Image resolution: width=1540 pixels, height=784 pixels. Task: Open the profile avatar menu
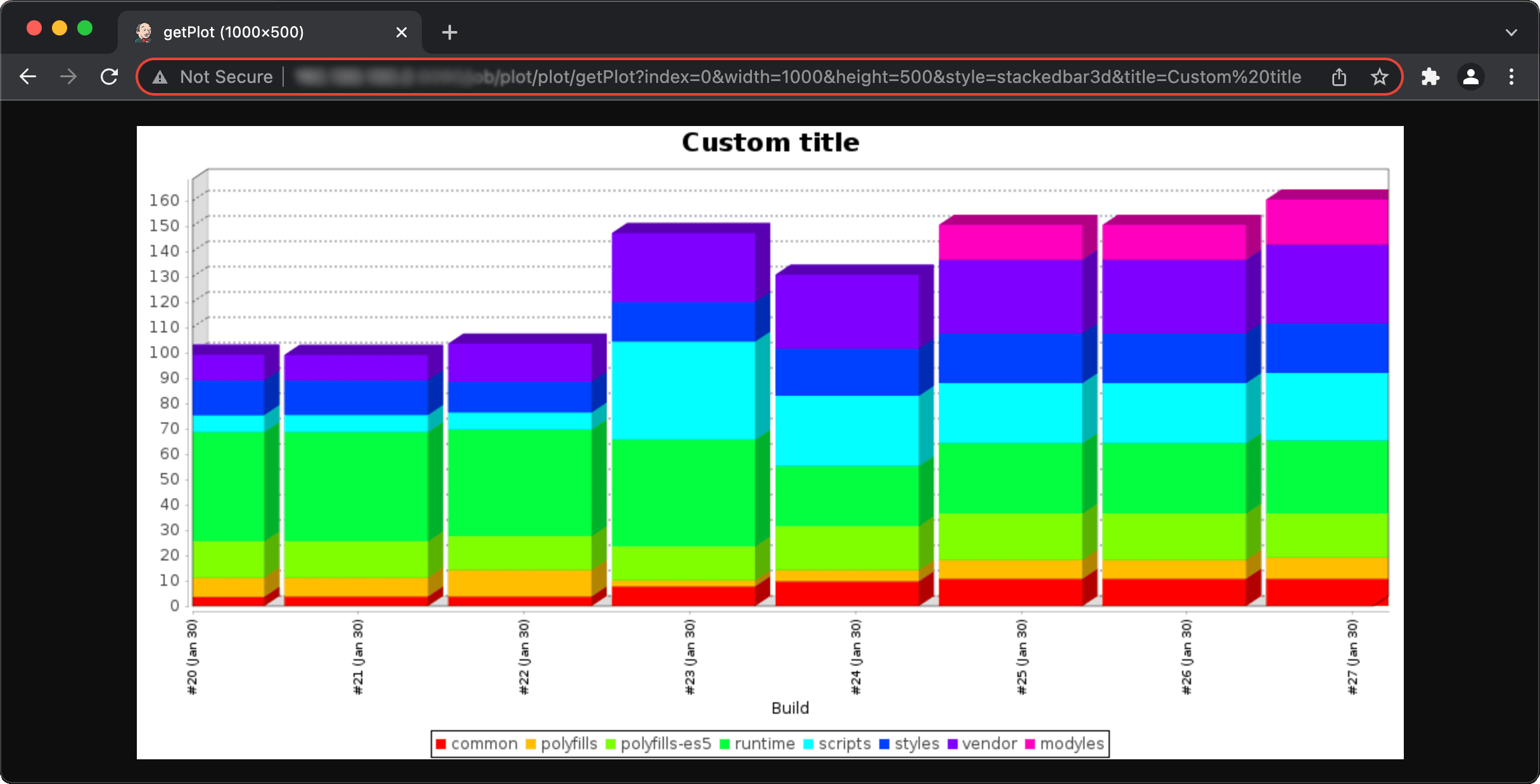pos(1471,77)
